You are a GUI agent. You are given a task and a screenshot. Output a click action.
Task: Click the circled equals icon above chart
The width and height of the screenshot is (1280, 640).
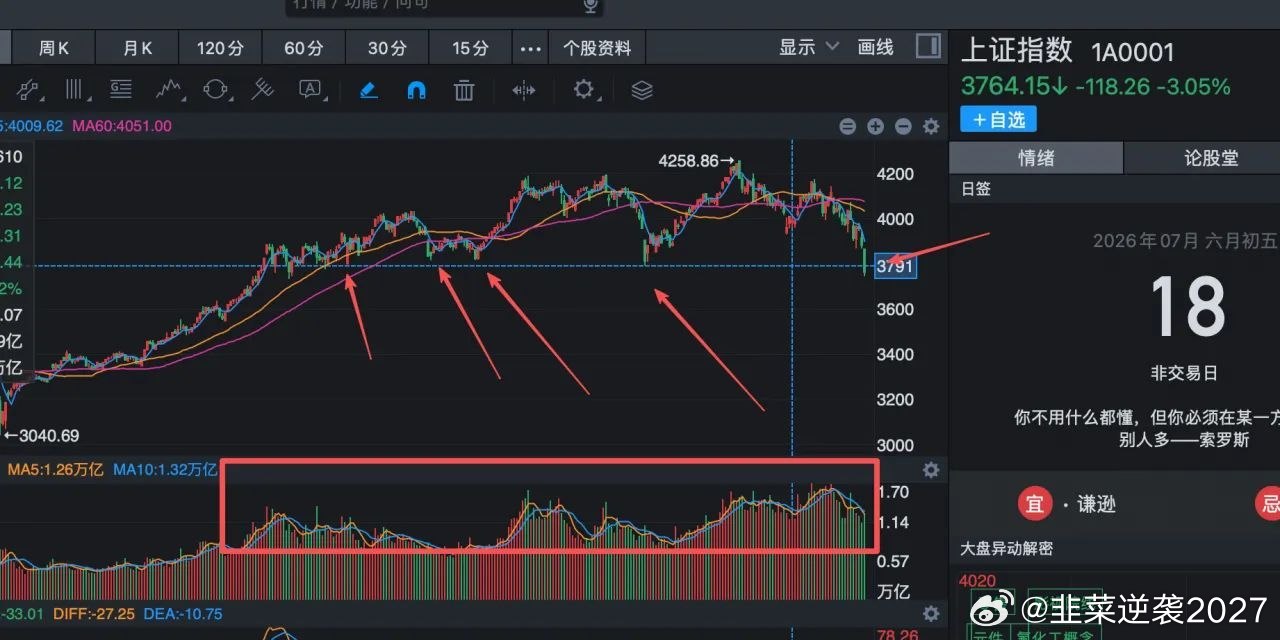coord(847,126)
